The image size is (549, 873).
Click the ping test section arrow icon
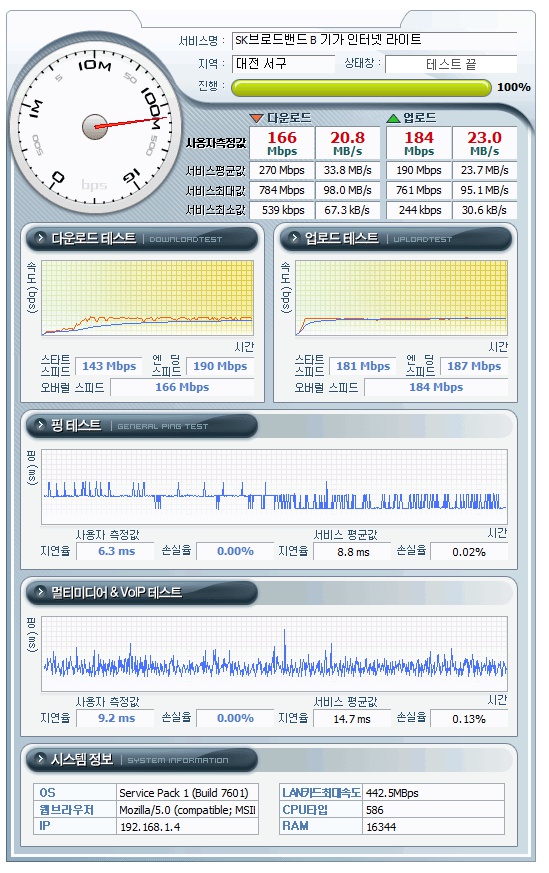[40, 425]
